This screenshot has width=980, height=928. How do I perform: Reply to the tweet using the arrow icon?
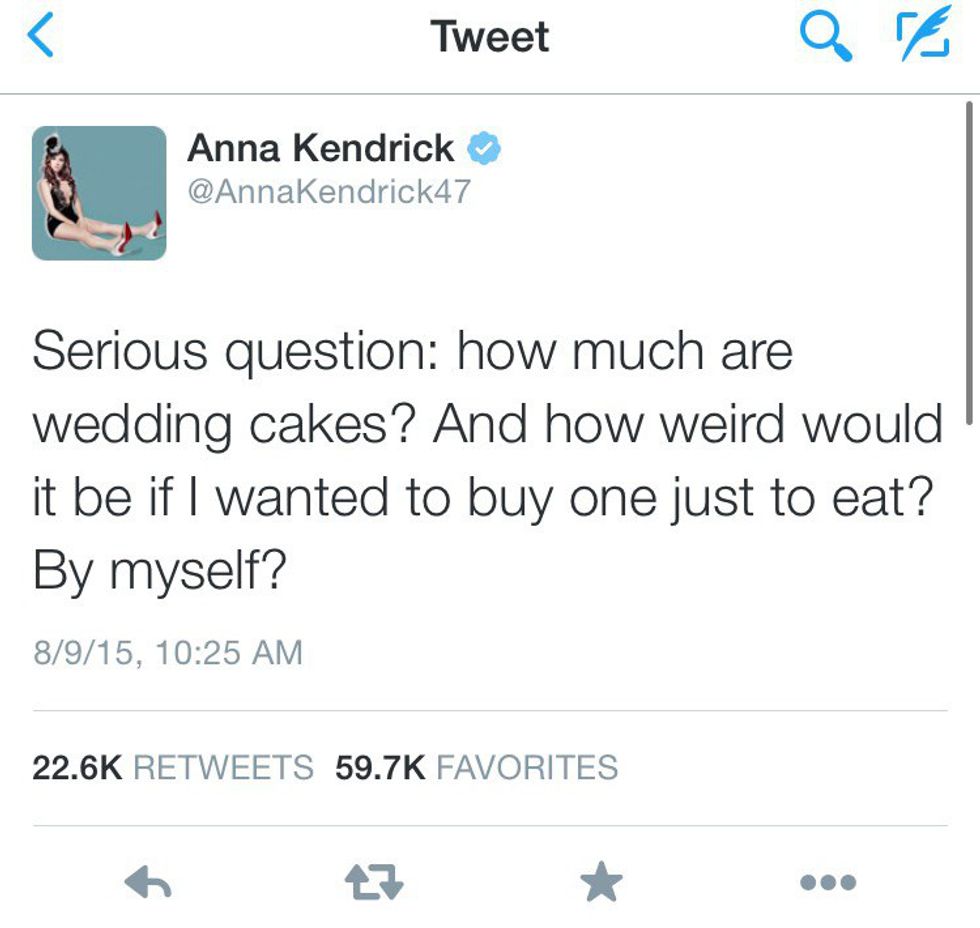(150, 882)
